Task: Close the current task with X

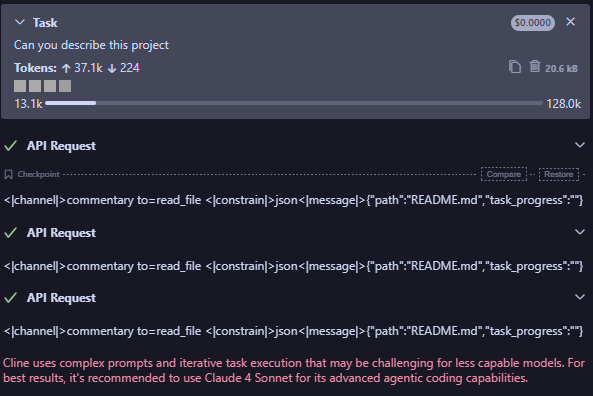Action: pyautogui.click(x=570, y=22)
